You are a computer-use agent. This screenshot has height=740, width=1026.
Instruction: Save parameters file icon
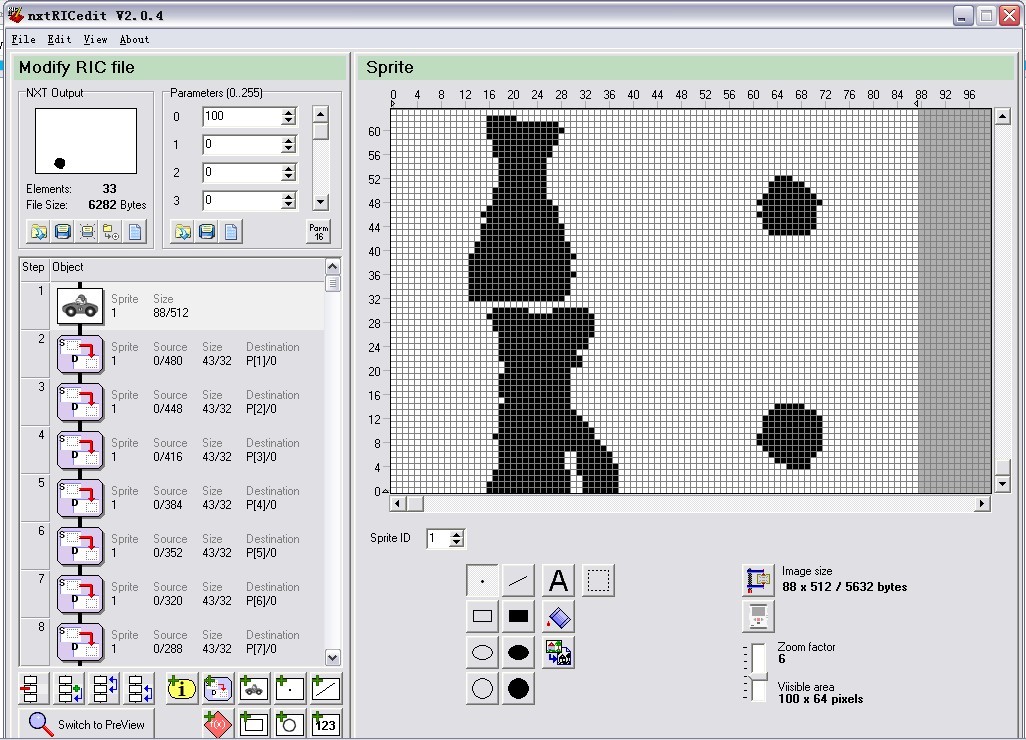coord(207,232)
